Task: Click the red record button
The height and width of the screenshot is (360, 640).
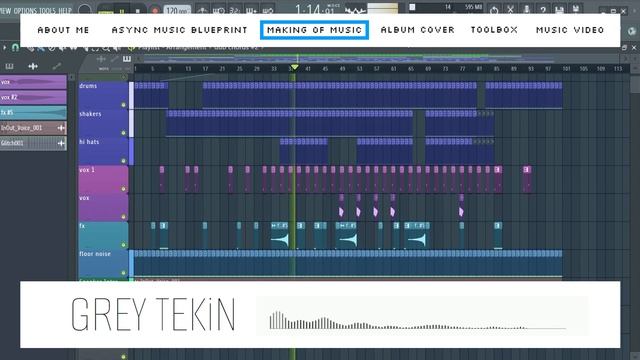Action: pos(154,10)
